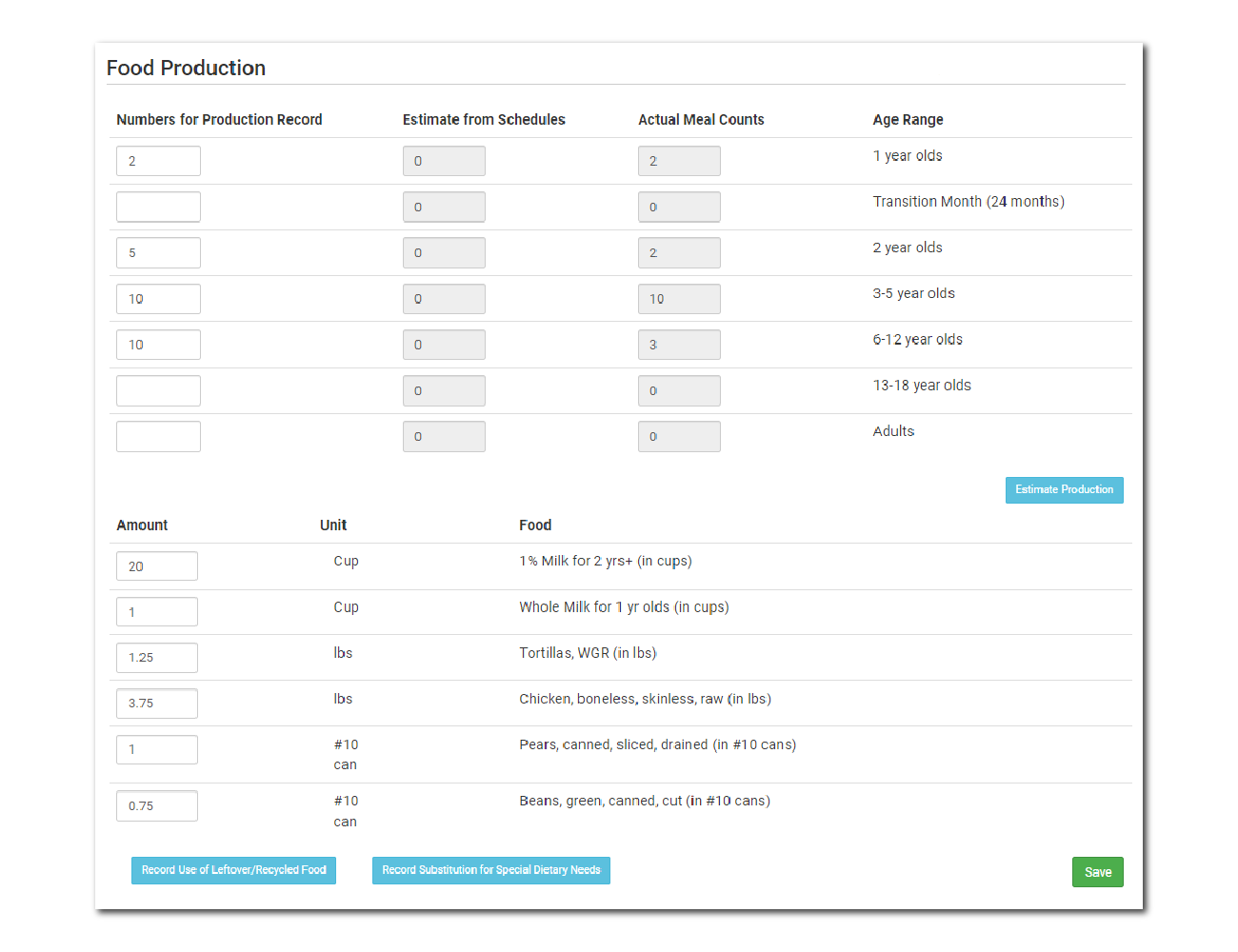Viewport: 1238px width, 952px height.
Task: Click Whole Milk amount field
Action: coord(157,612)
